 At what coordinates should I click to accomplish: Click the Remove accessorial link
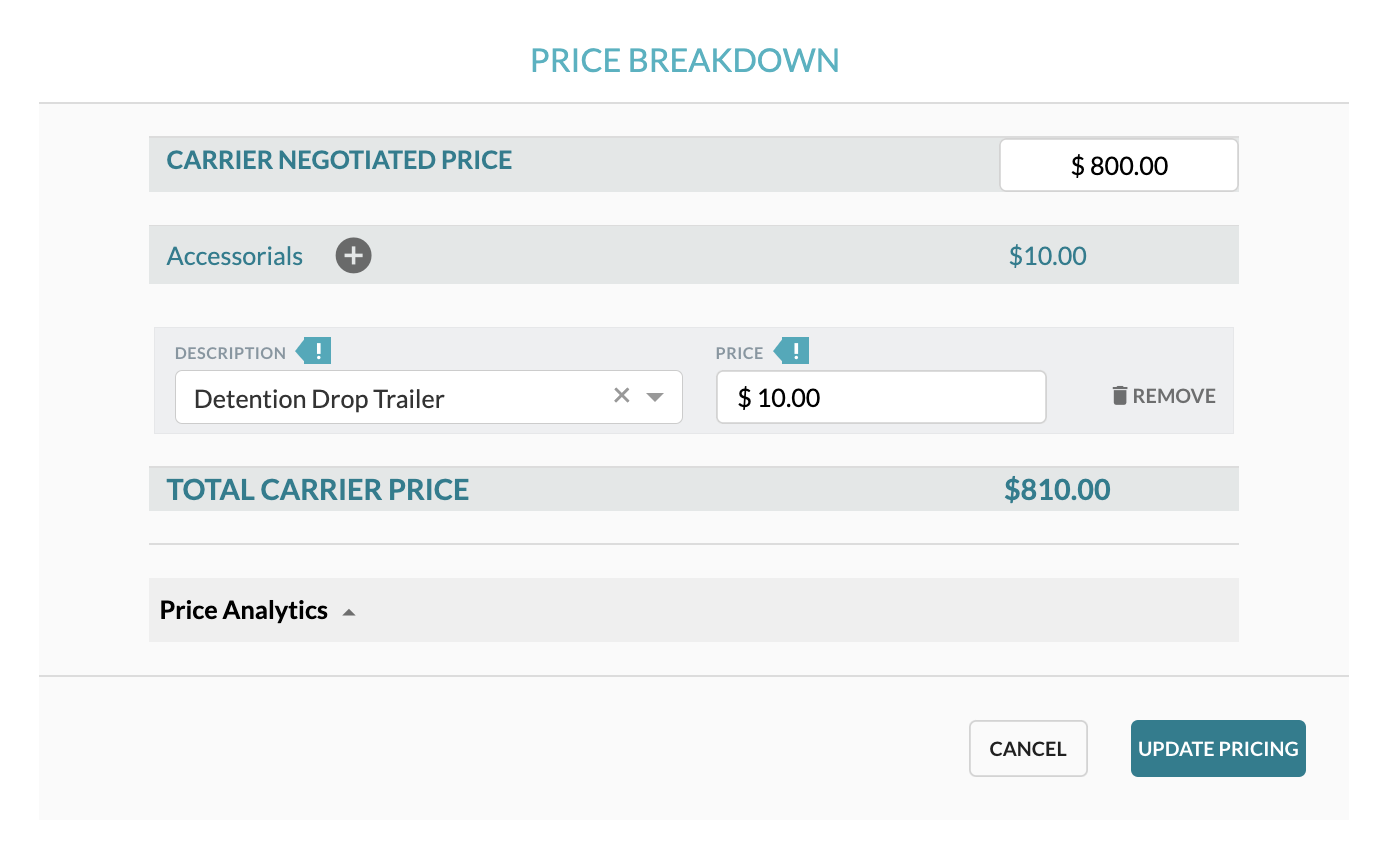1164,396
